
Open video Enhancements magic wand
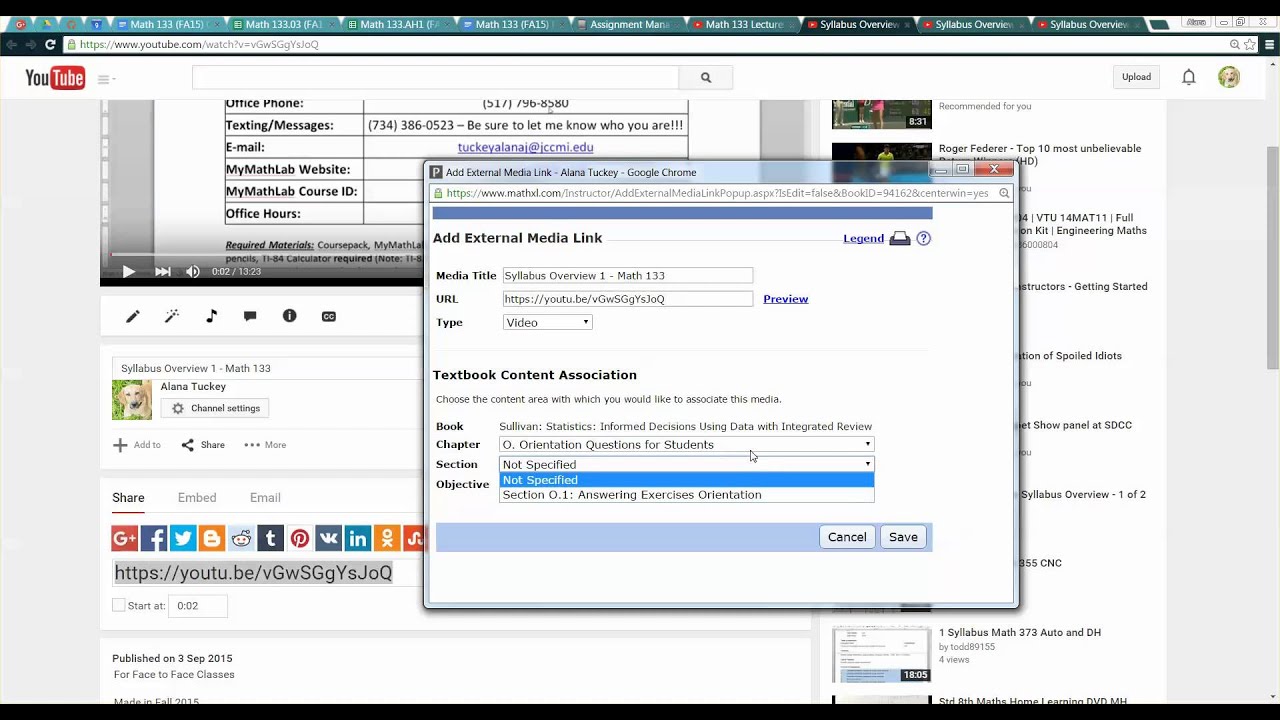172,316
